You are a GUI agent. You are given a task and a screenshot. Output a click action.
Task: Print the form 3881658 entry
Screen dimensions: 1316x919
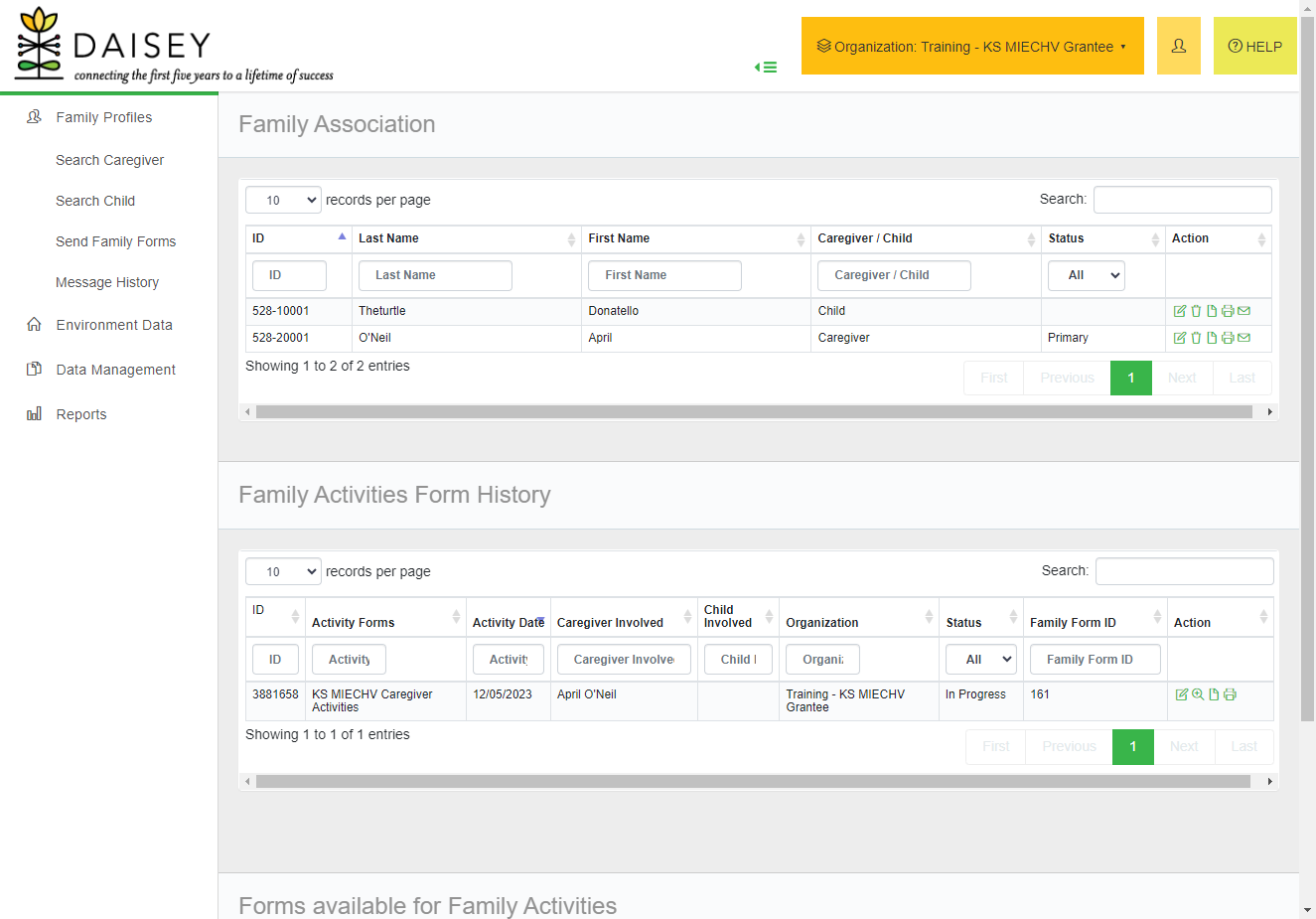tap(1230, 694)
